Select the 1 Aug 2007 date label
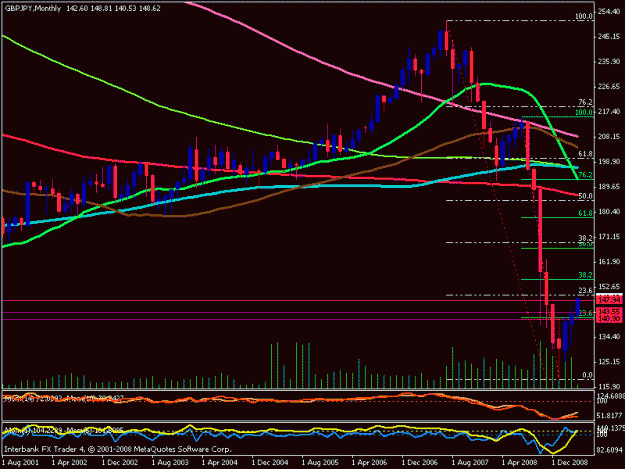Screen dimensions: 625x469 [470, 463]
